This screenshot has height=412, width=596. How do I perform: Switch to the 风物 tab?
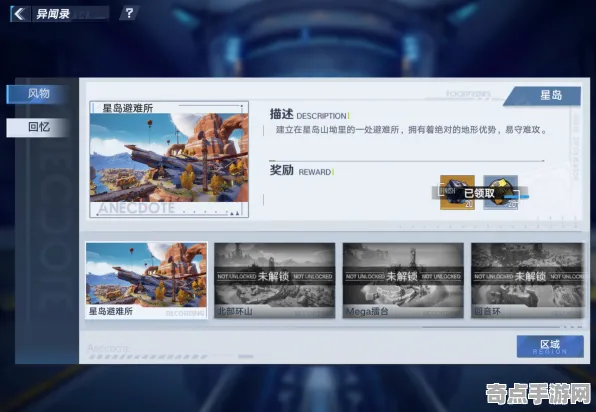point(38,94)
